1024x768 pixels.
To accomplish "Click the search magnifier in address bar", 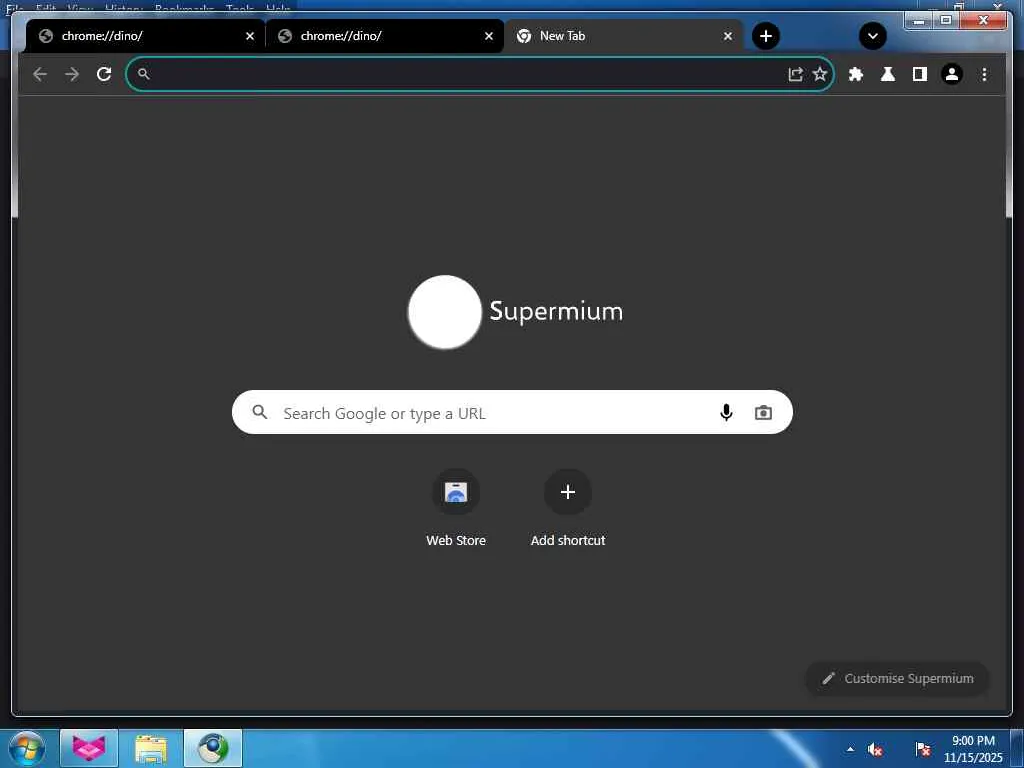I will (144, 74).
